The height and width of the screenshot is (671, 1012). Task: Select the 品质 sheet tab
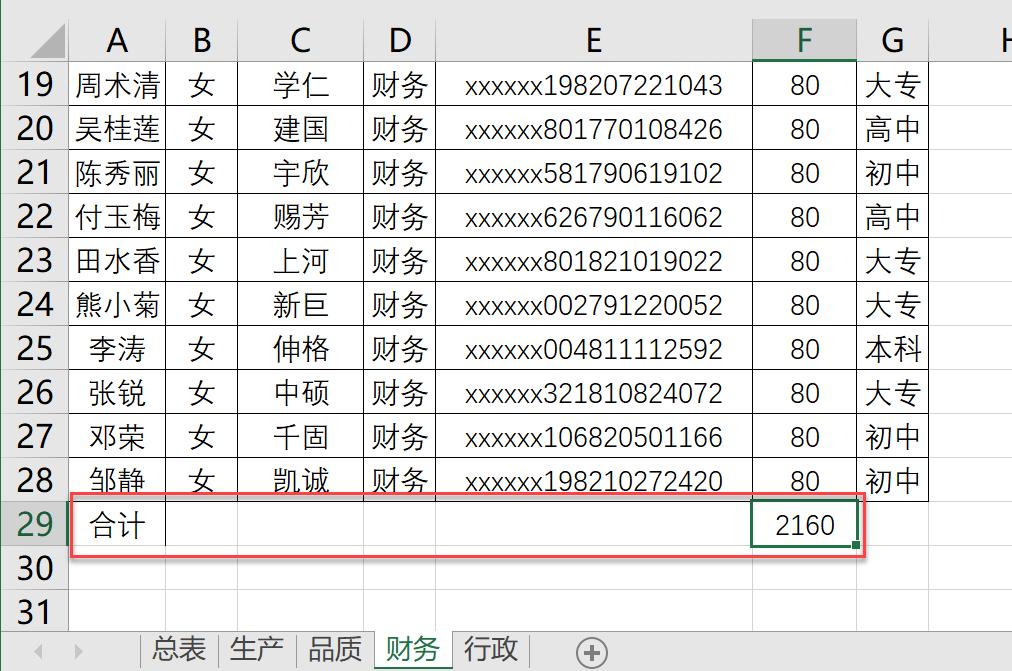tap(335, 650)
